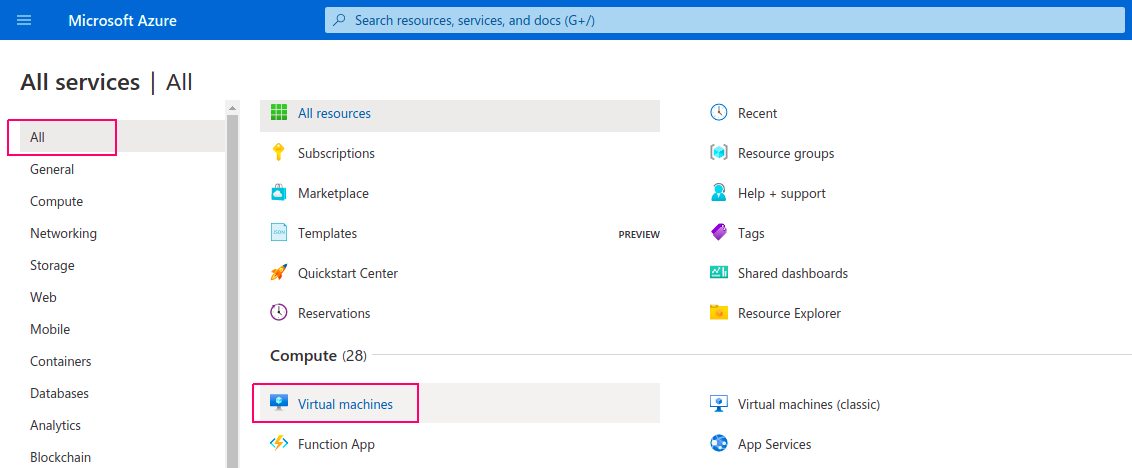Click the Help + support person icon

718,194
